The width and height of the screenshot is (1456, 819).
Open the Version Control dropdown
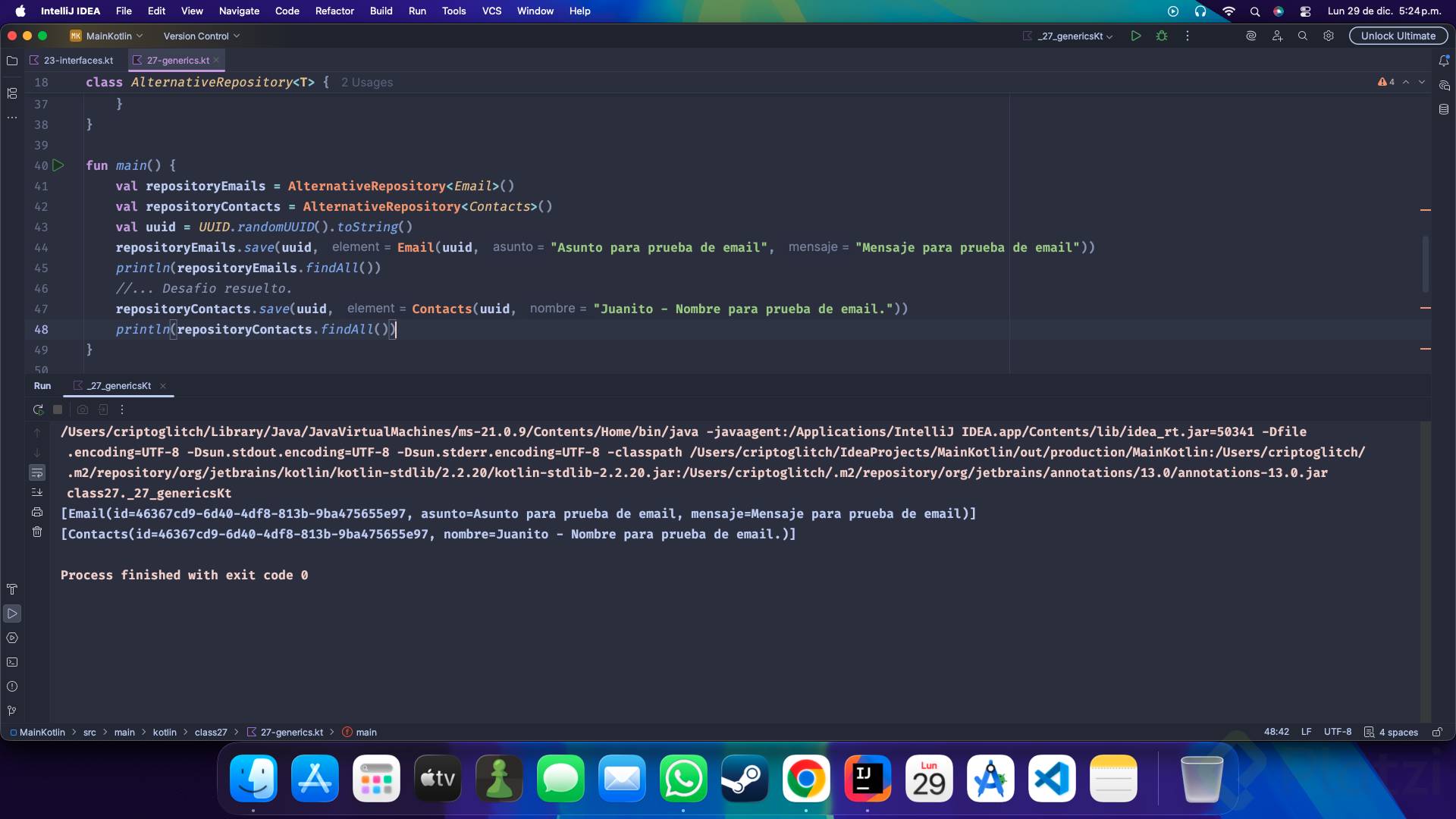[x=201, y=36]
